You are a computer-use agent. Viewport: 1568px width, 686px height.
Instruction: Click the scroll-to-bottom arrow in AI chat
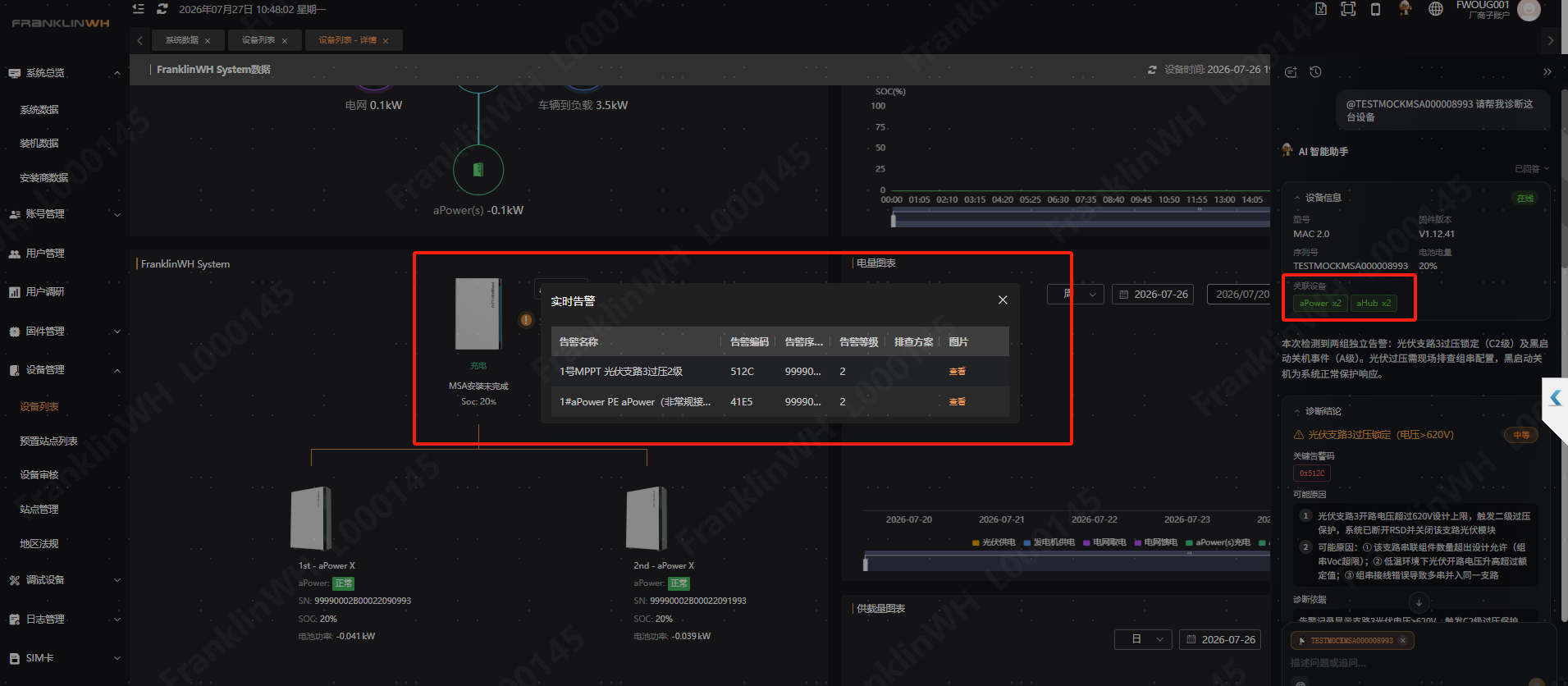[1419, 602]
